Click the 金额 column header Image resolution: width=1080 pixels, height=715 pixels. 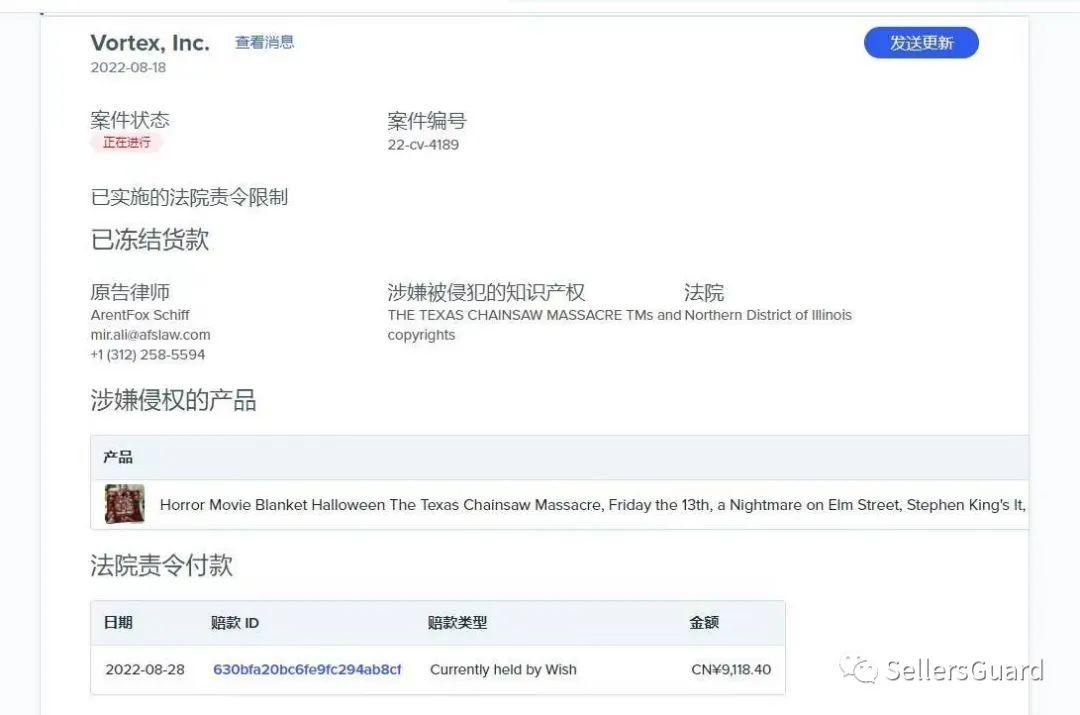click(x=704, y=623)
